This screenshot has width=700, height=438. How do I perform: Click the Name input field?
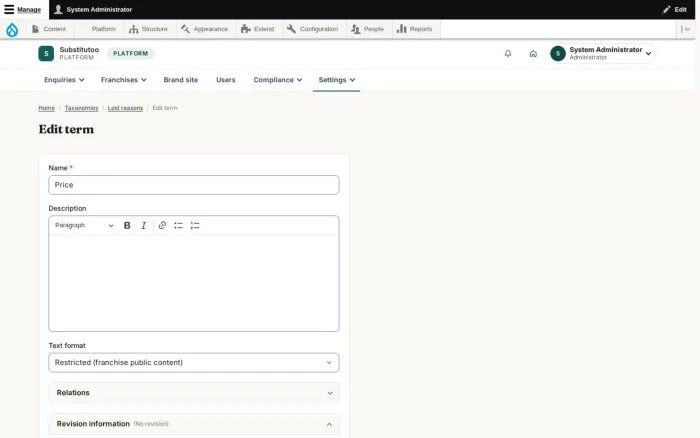[x=194, y=185]
